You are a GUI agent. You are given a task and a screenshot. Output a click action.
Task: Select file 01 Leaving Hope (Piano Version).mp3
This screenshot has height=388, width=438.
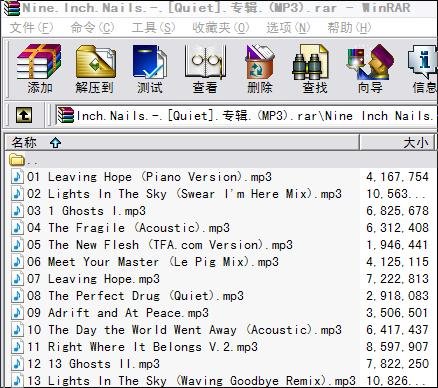pos(149,177)
